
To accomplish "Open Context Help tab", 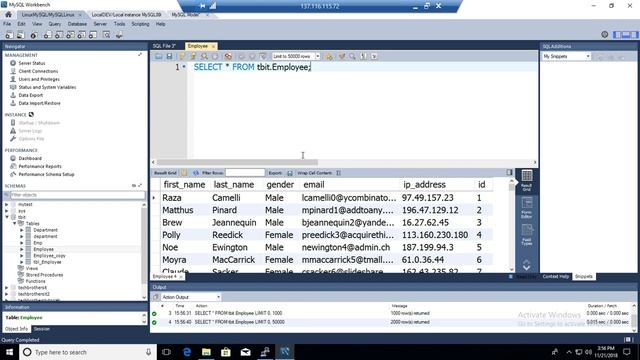I will pyautogui.click(x=556, y=277).
